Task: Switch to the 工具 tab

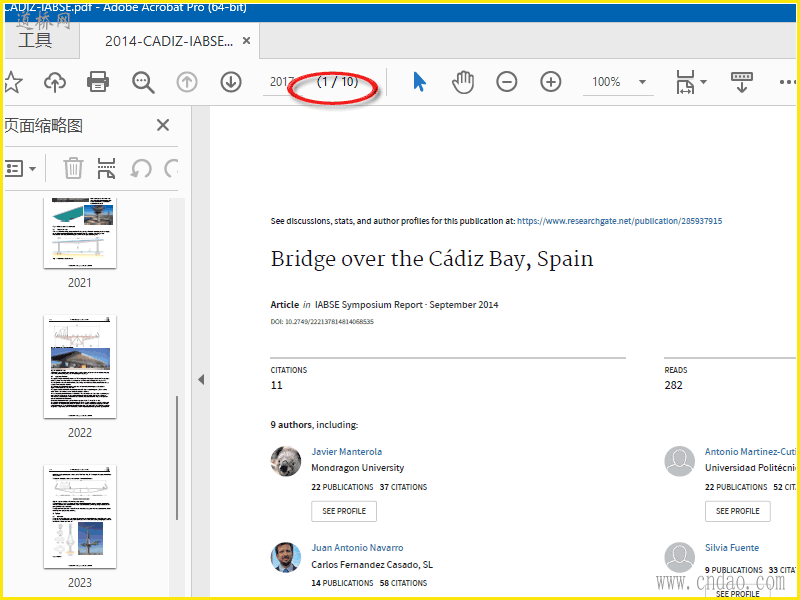Action: click(35, 40)
